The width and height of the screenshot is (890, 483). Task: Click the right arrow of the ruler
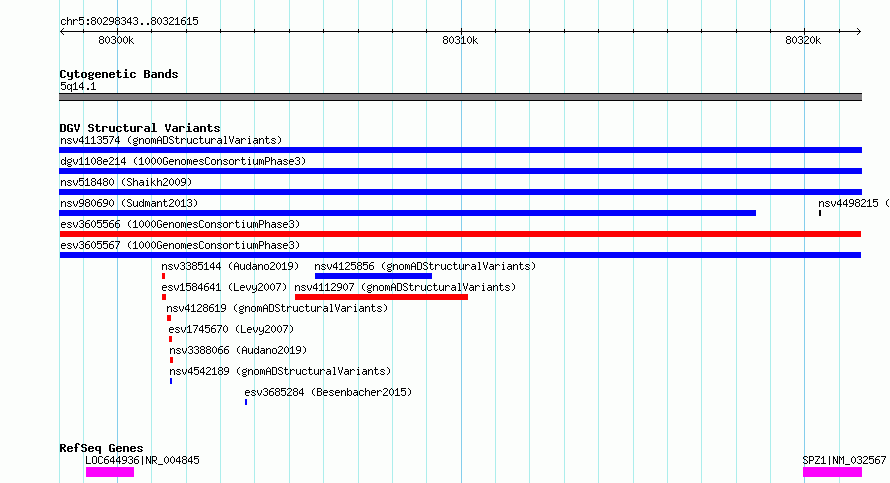tap(858, 31)
